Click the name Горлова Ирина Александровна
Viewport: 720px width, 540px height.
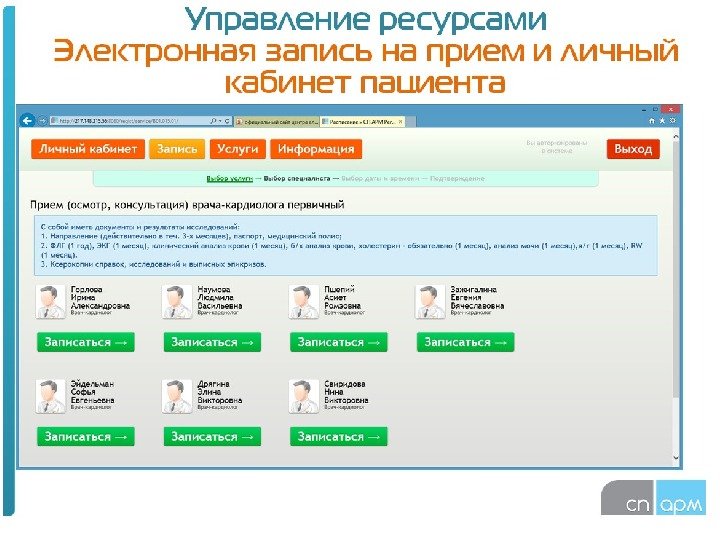[100, 298]
